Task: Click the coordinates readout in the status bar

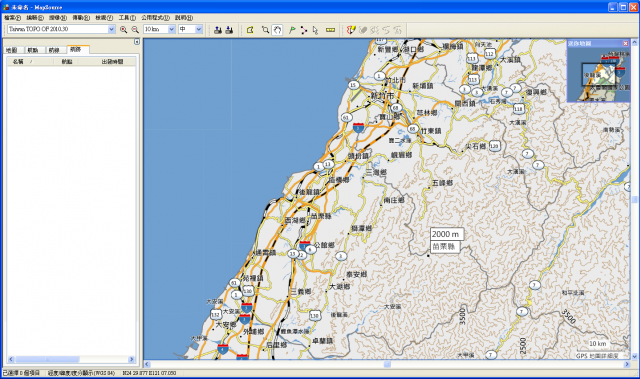Action: coord(149,373)
